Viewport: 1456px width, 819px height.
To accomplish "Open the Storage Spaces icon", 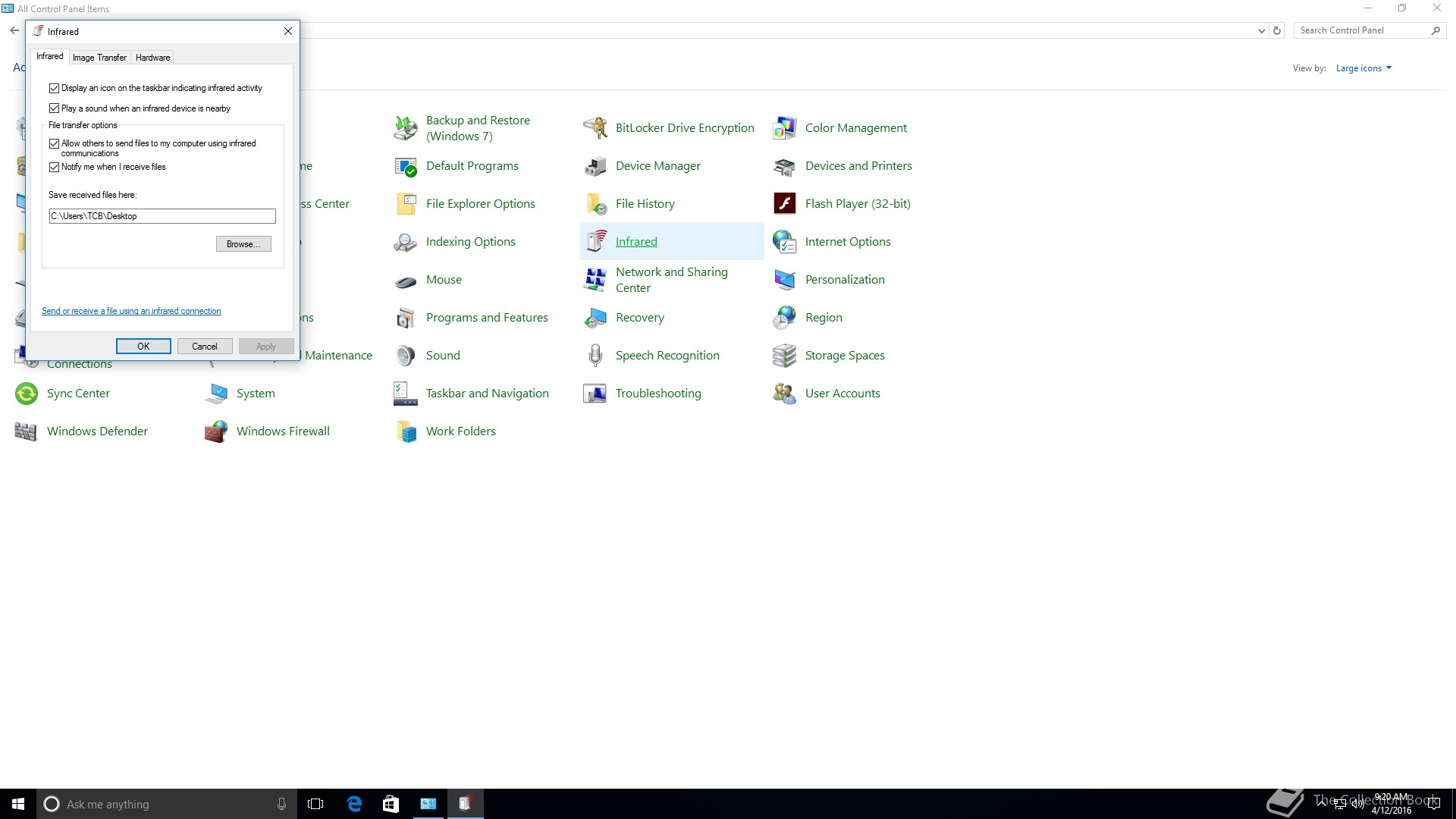I will click(785, 356).
